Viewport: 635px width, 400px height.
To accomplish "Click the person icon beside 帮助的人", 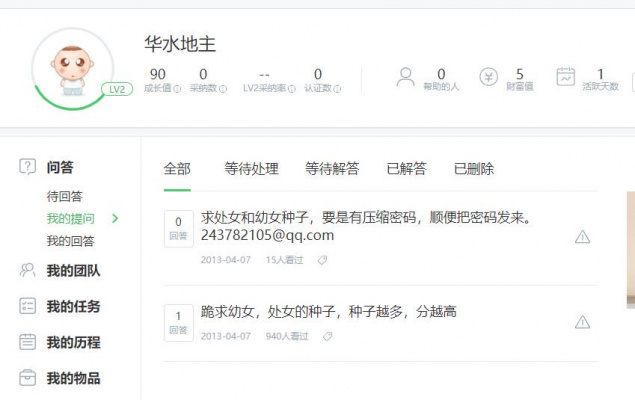I will click(x=405, y=77).
